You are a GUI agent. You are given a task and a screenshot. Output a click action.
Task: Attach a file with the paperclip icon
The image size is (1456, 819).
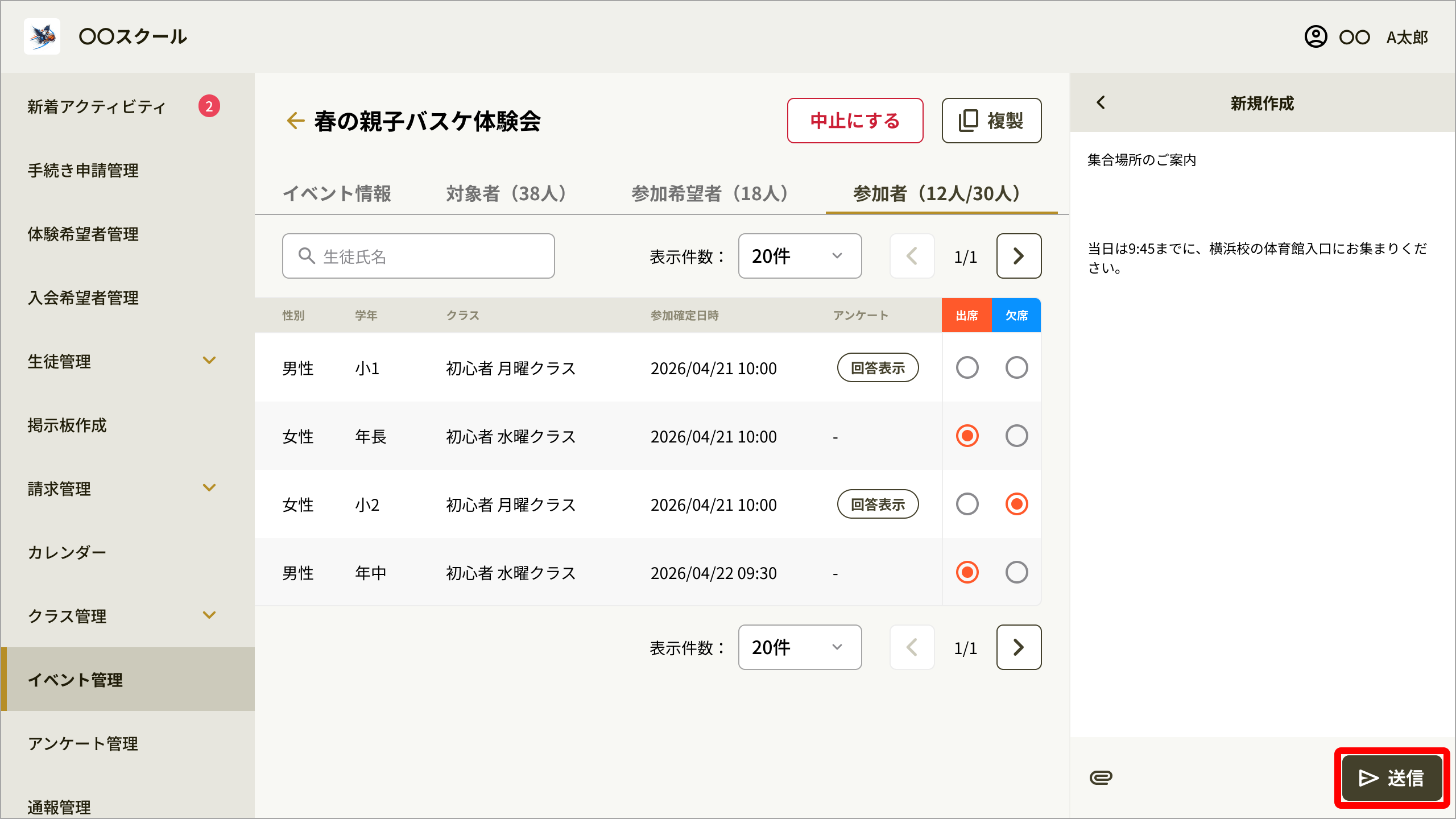click(x=1101, y=777)
